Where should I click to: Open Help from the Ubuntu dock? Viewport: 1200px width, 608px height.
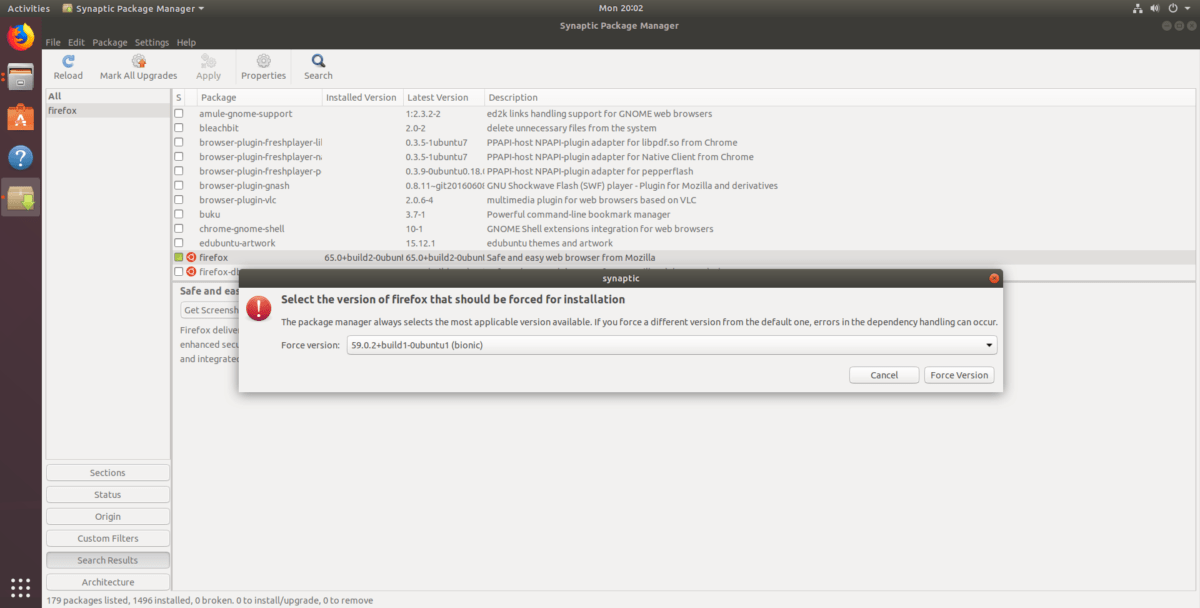coord(20,157)
